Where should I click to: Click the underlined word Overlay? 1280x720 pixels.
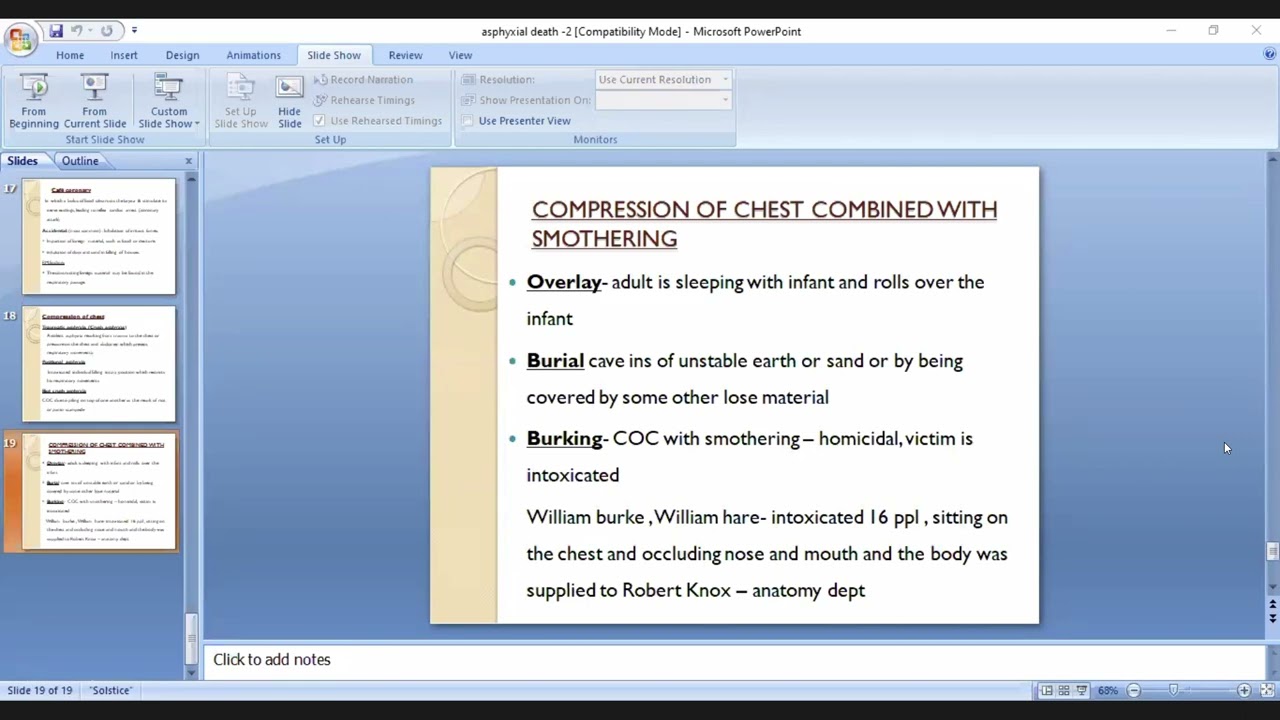(564, 282)
